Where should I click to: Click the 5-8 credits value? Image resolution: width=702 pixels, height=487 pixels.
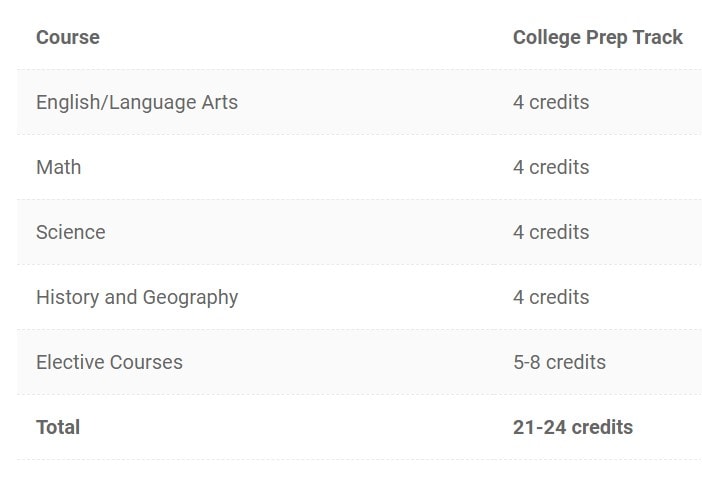tap(560, 362)
